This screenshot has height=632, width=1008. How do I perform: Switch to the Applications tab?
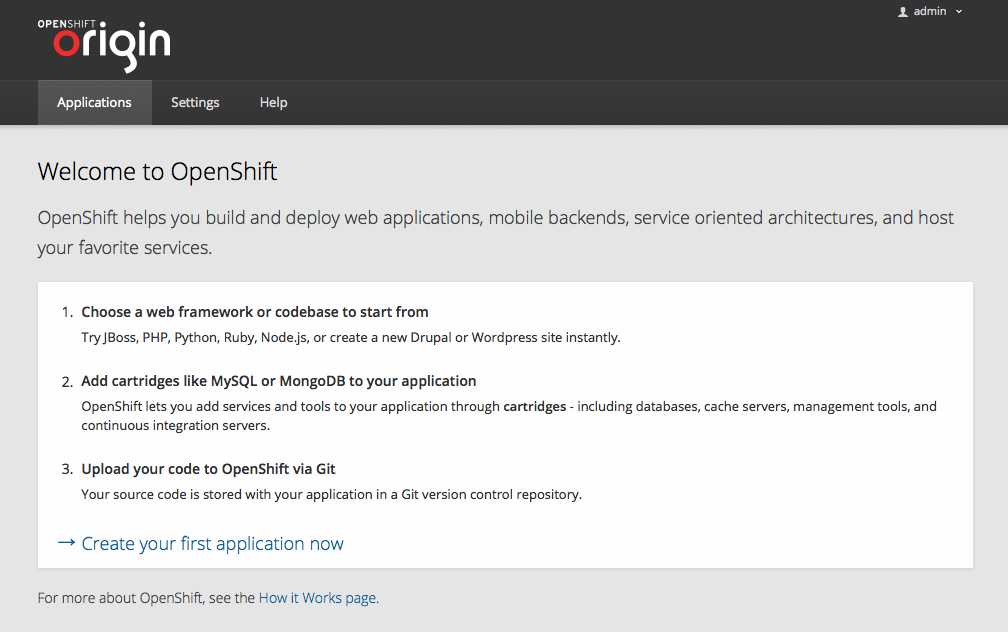click(x=94, y=102)
